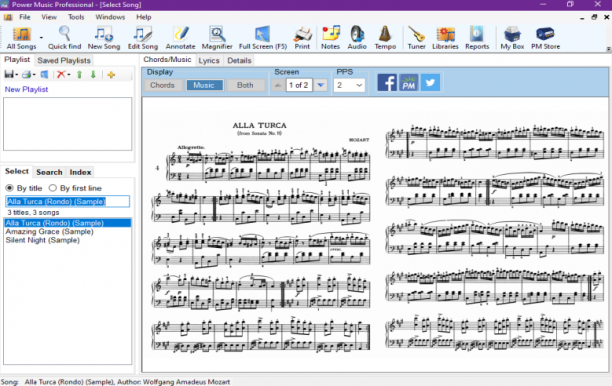Open the Tools menu
The image size is (612, 386).
tap(76, 17)
